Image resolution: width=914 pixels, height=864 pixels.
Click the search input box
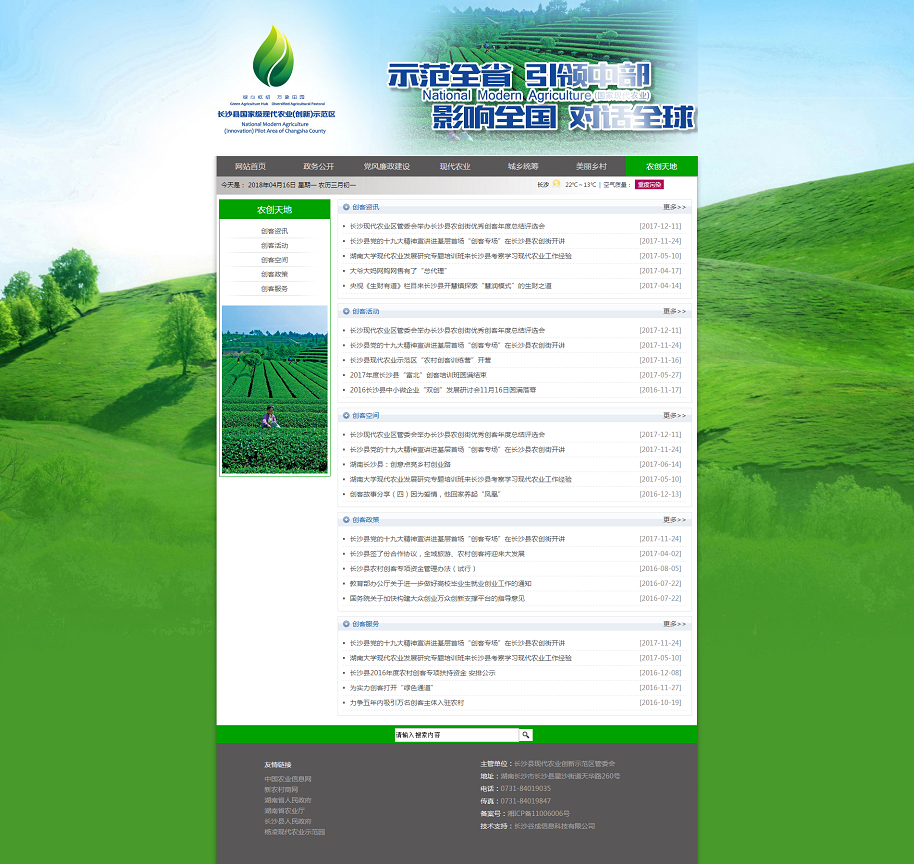[456, 735]
